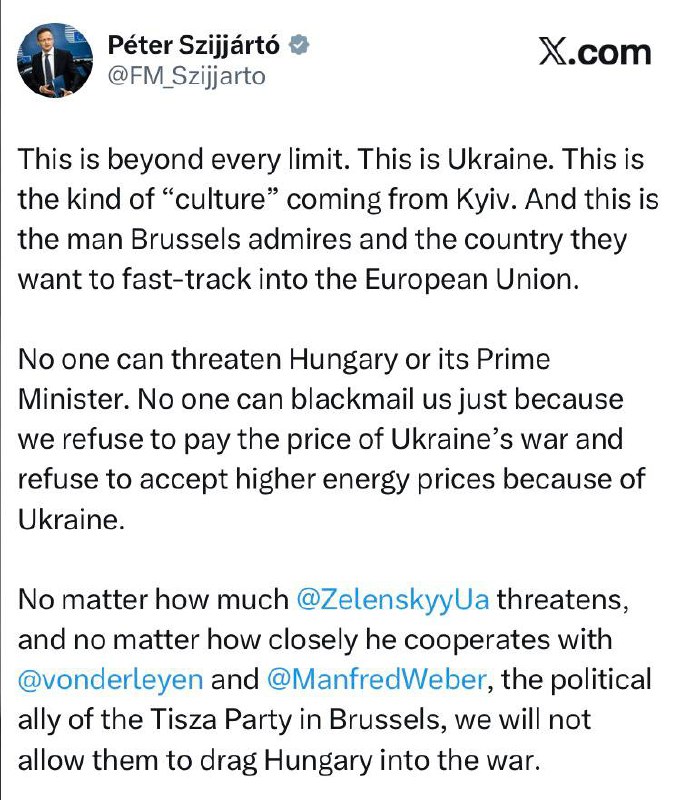Screen dimensions: 681x800
Task: Click the blue verified badge
Action: pyautogui.click(x=299, y=45)
